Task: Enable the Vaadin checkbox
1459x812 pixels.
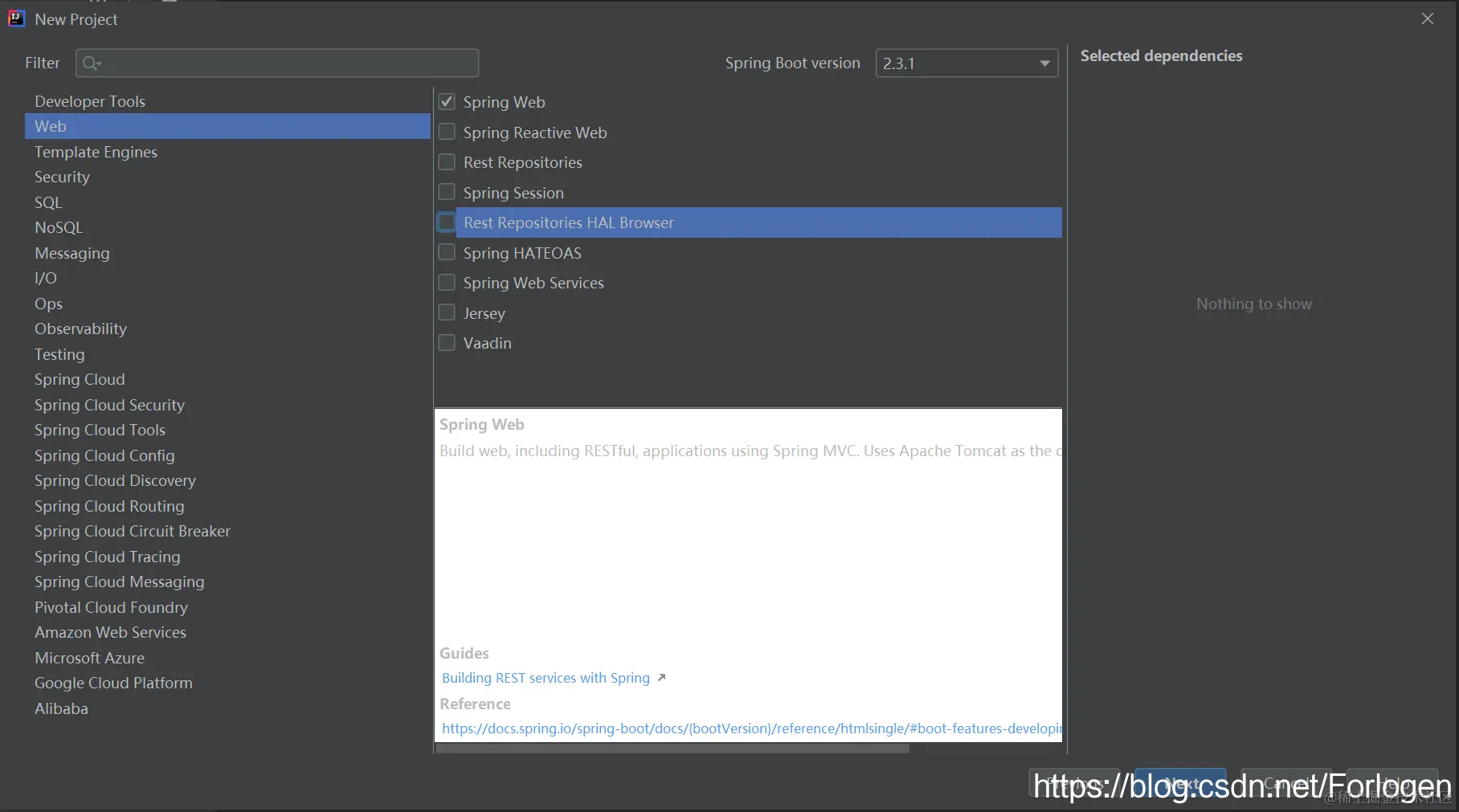Action: coord(447,343)
